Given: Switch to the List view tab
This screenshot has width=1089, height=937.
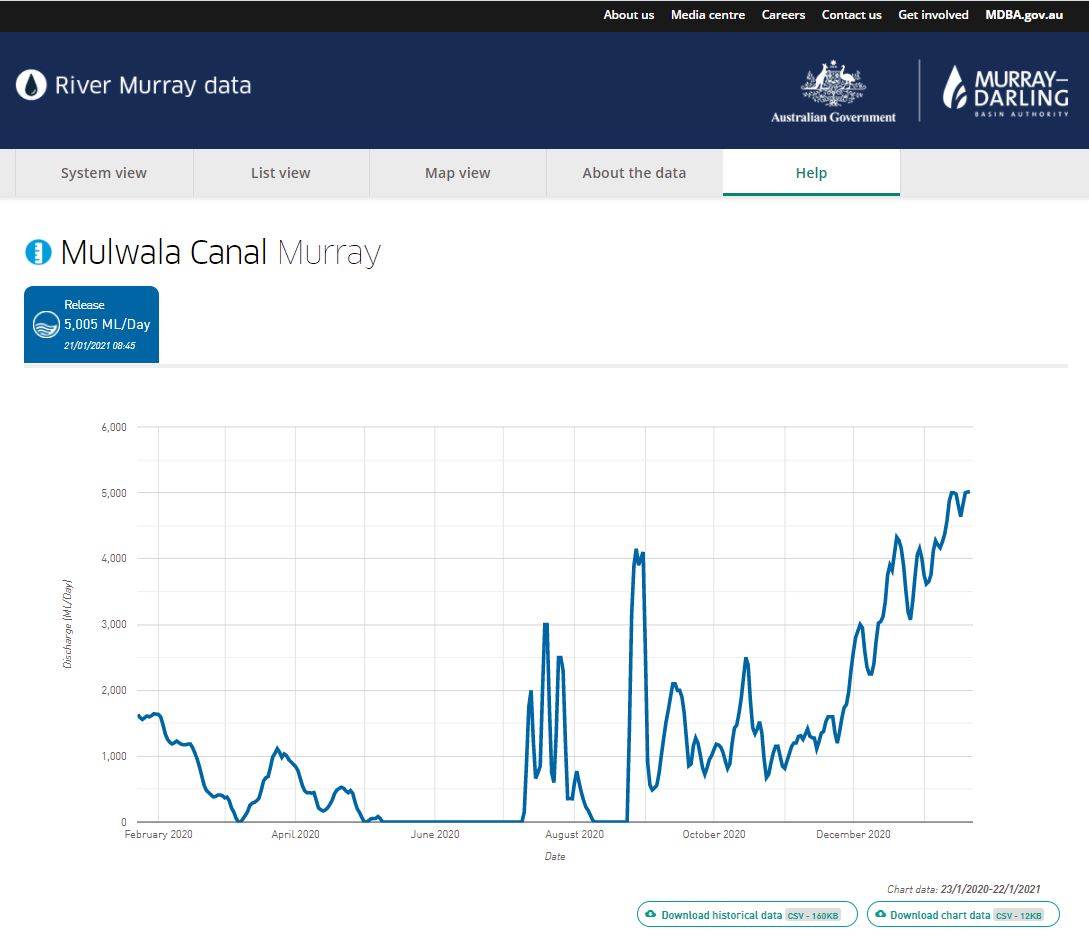Looking at the screenshot, I should (281, 173).
